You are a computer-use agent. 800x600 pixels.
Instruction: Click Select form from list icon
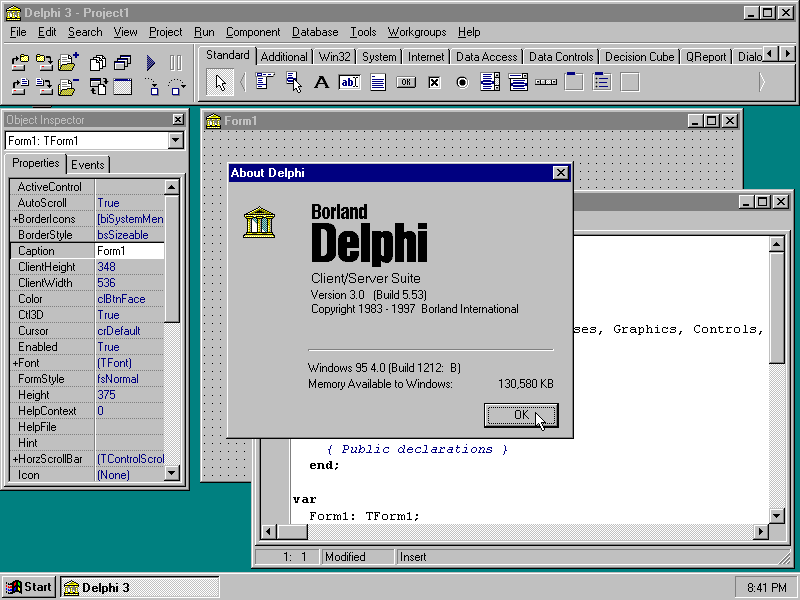tap(122, 62)
